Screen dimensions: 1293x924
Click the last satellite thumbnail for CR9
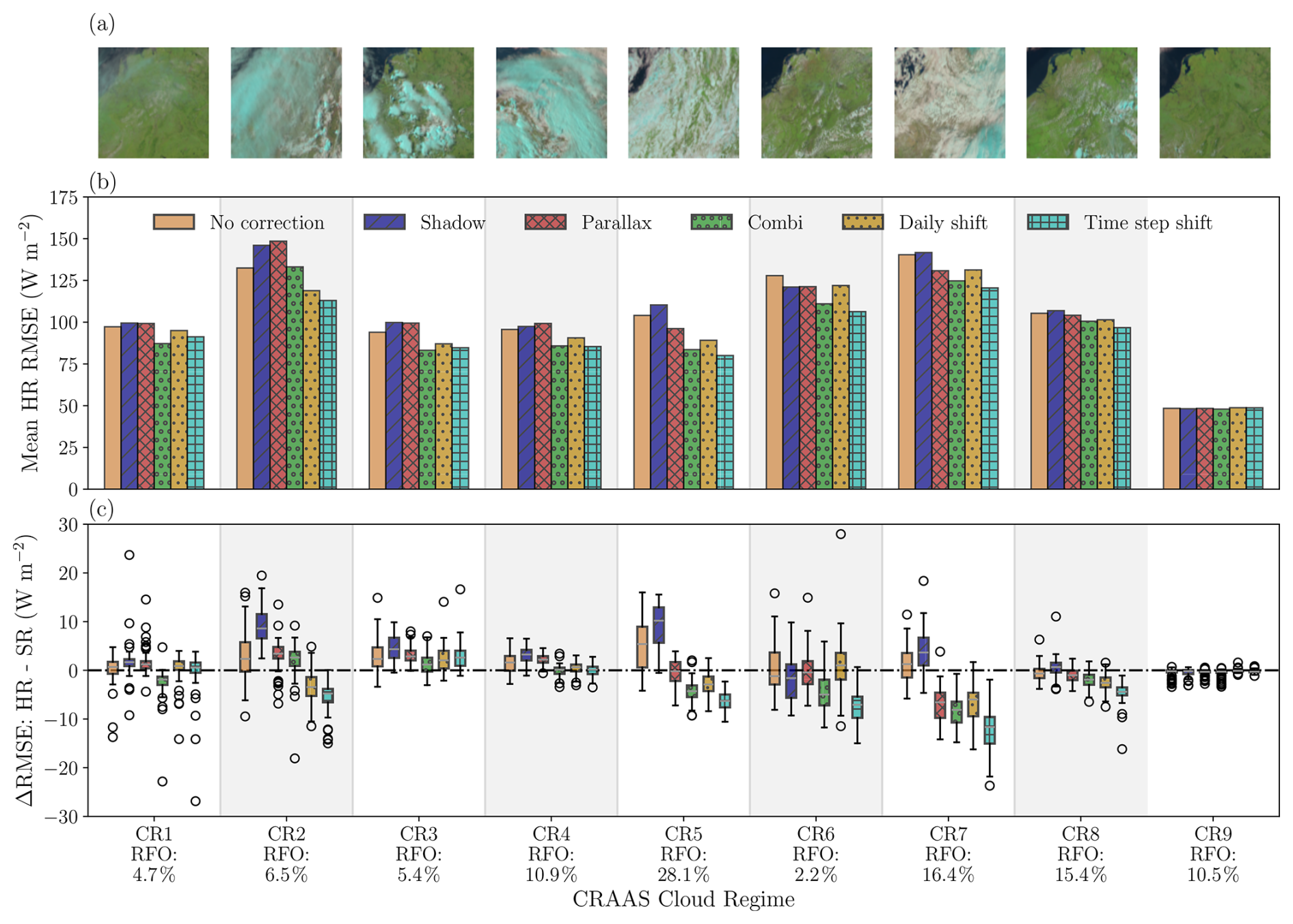(1214, 103)
